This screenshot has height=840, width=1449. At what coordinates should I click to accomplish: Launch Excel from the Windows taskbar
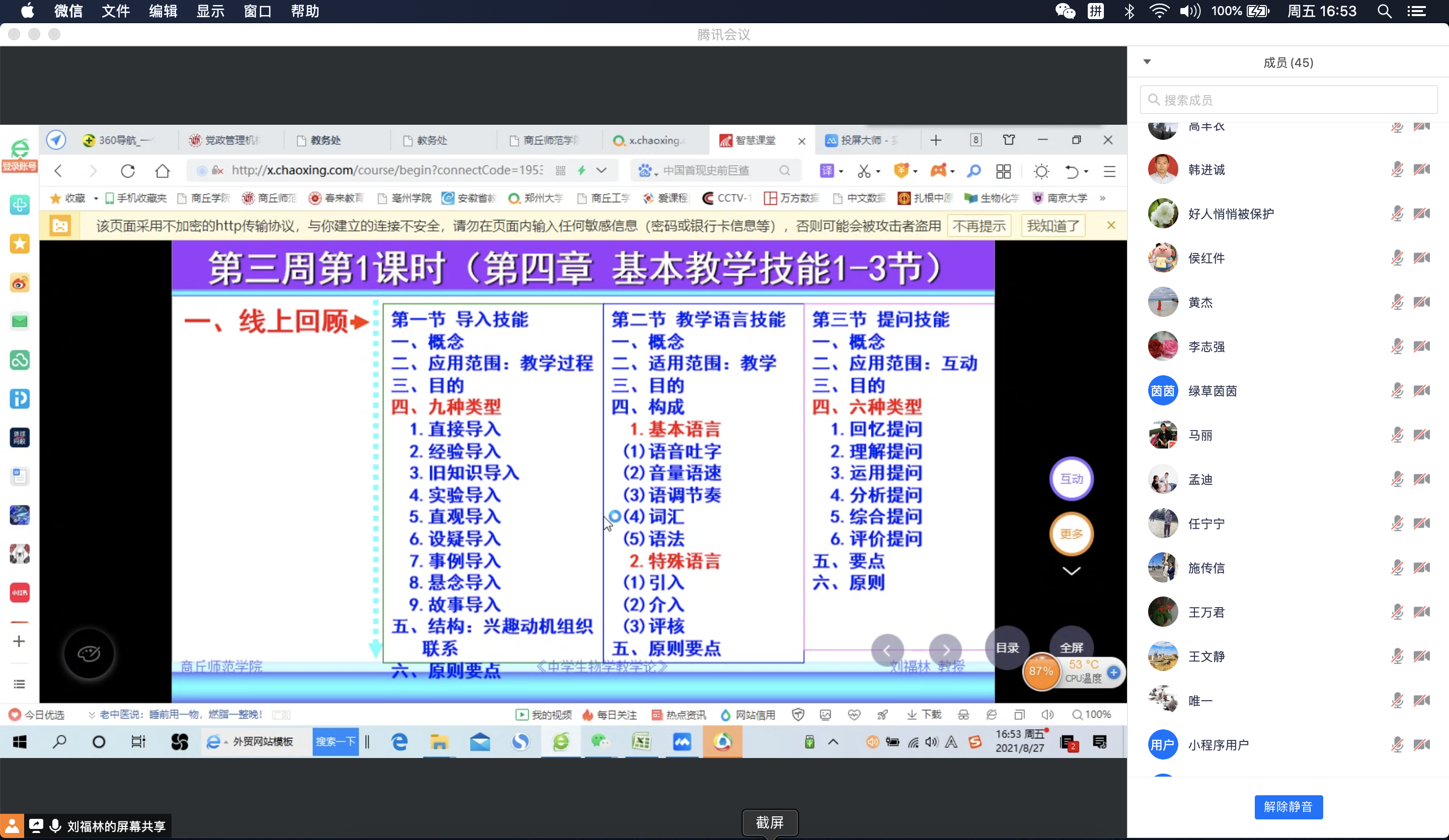tap(641, 742)
